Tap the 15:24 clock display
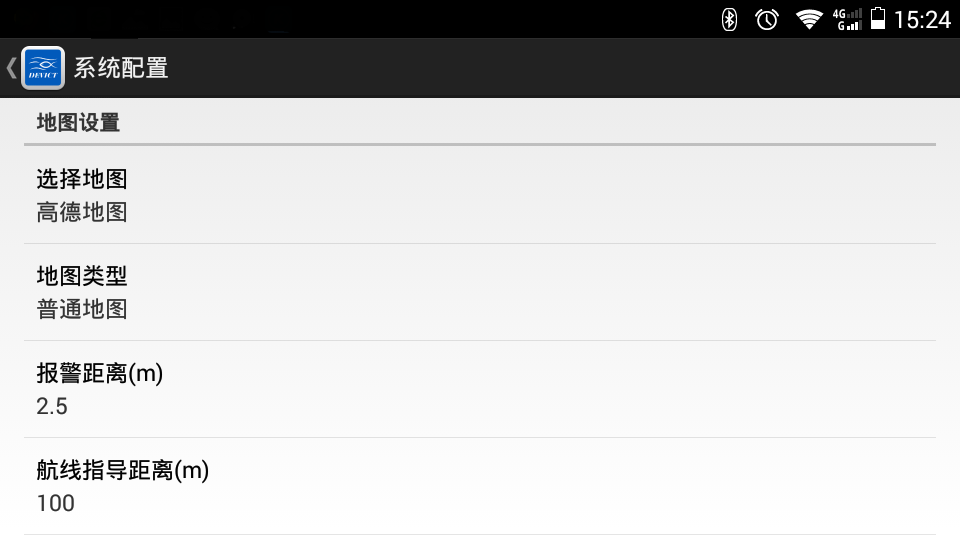Image resolution: width=960 pixels, height=540 pixels. 922,20
